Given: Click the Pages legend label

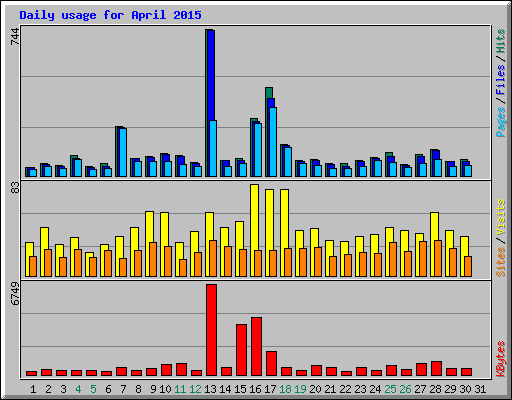Looking at the screenshot, I should pos(501,122).
